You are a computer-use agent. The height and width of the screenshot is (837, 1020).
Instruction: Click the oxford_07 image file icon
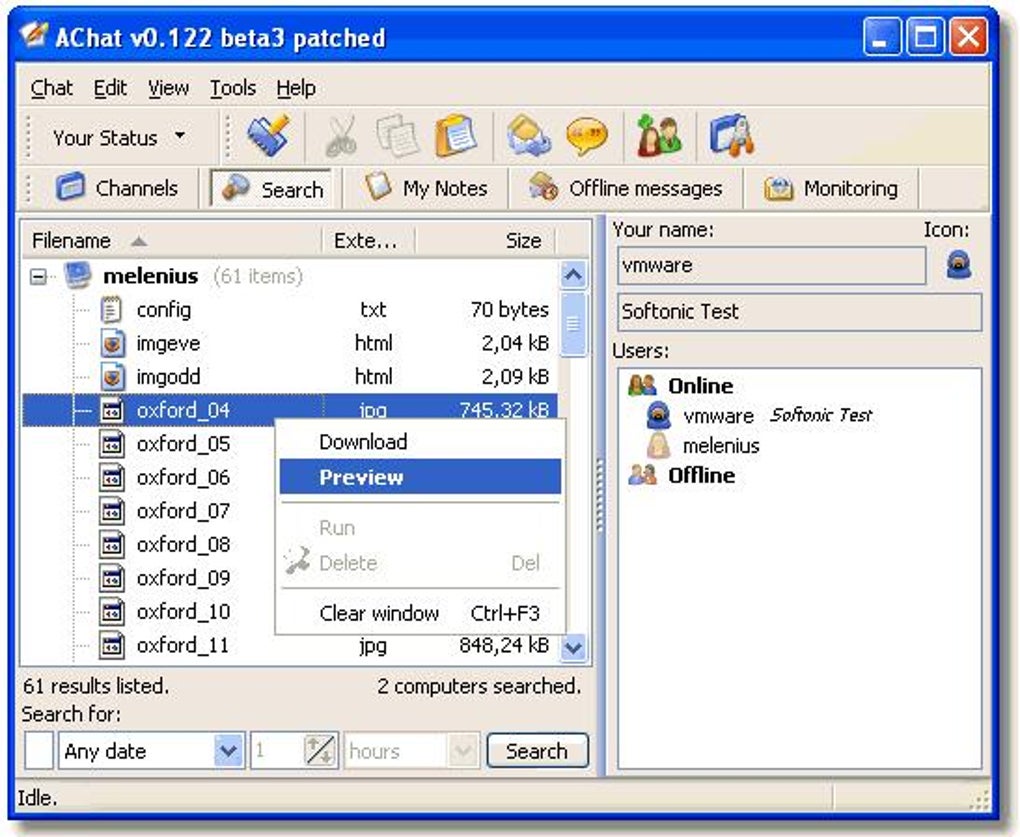pos(112,511)
